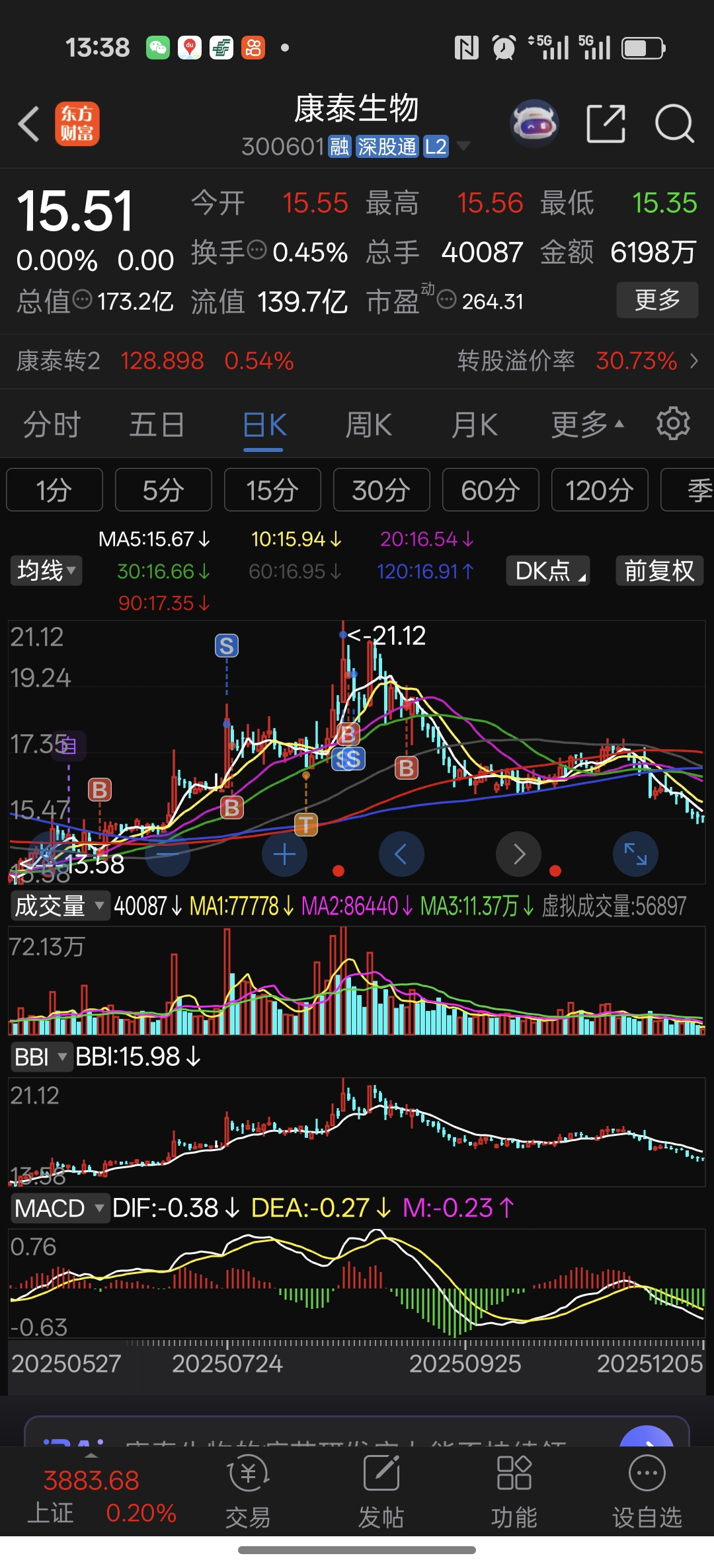
Task: Tap 更多 quote details button
Action: (x=657, y=299)
